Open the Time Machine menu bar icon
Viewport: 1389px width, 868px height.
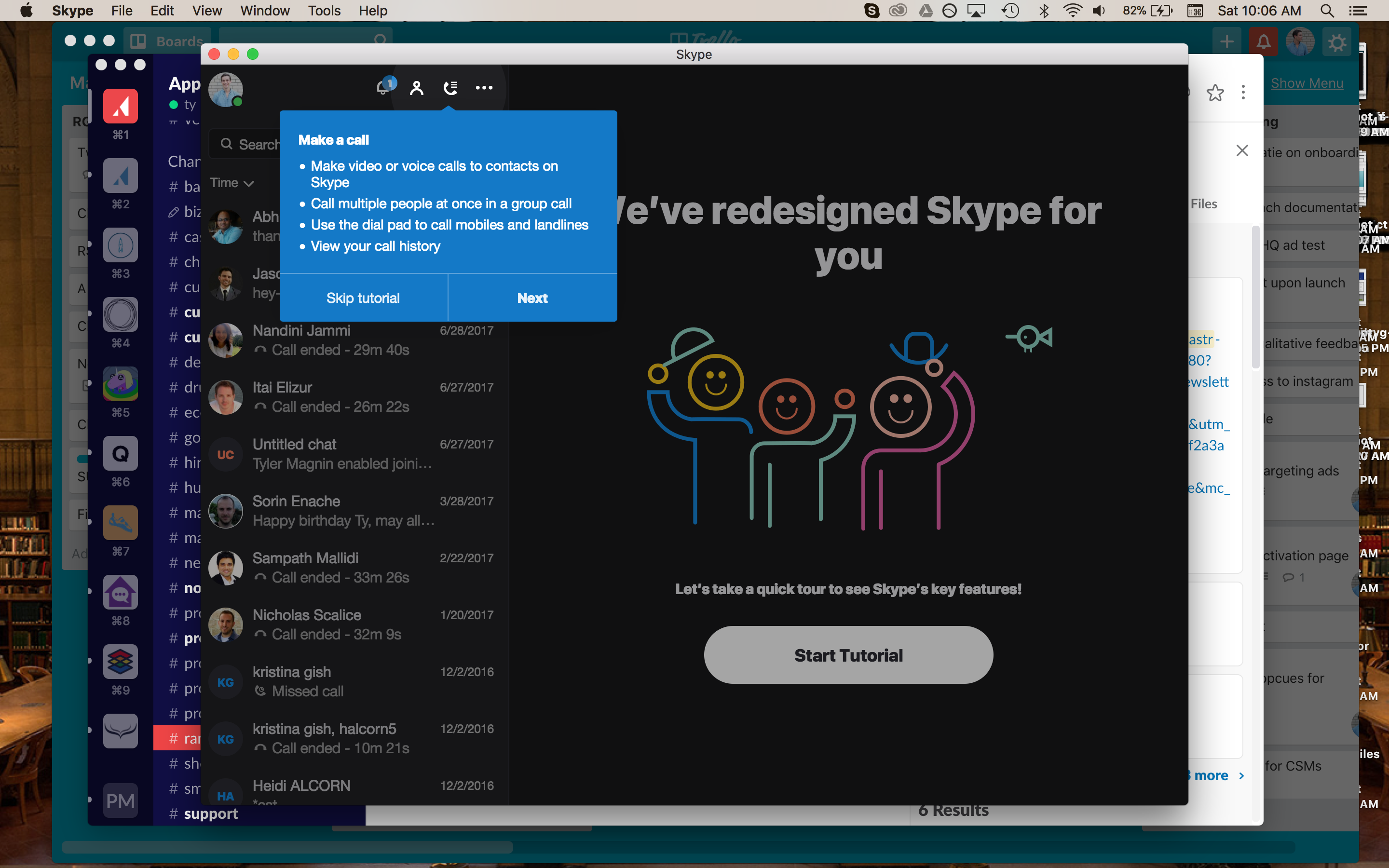click(1010, 10)
